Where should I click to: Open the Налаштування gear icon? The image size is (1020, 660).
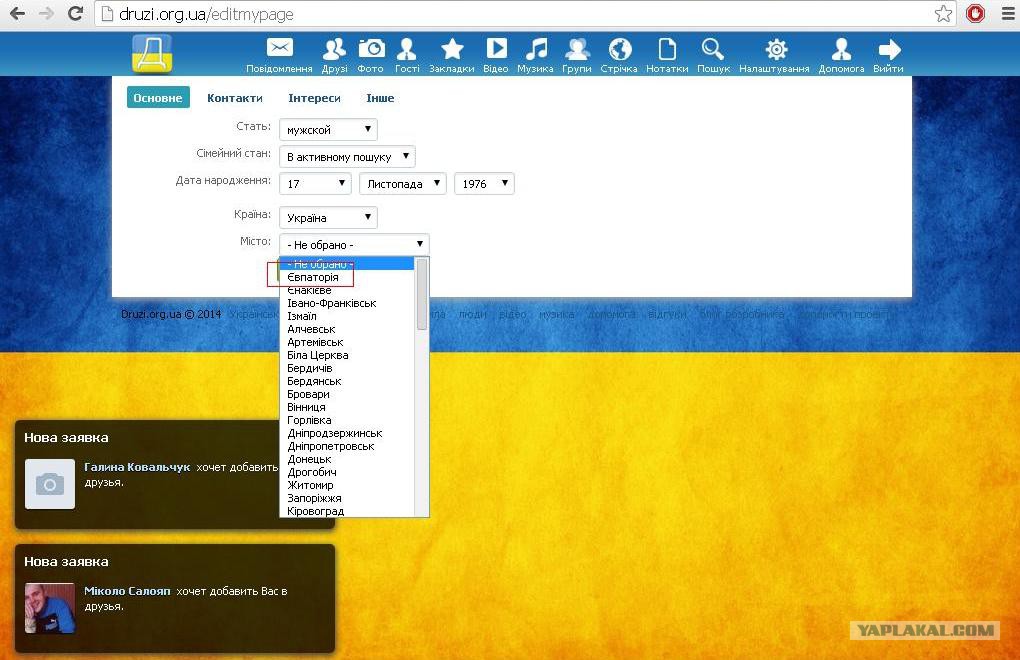coord(775,48)
